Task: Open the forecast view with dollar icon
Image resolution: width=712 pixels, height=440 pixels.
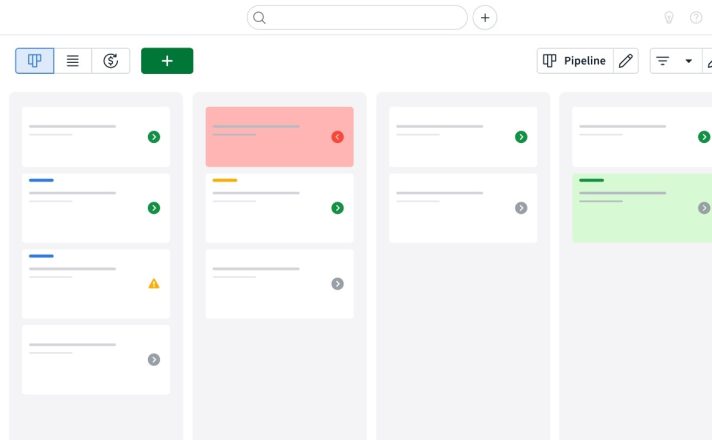Action: point(111,61)
